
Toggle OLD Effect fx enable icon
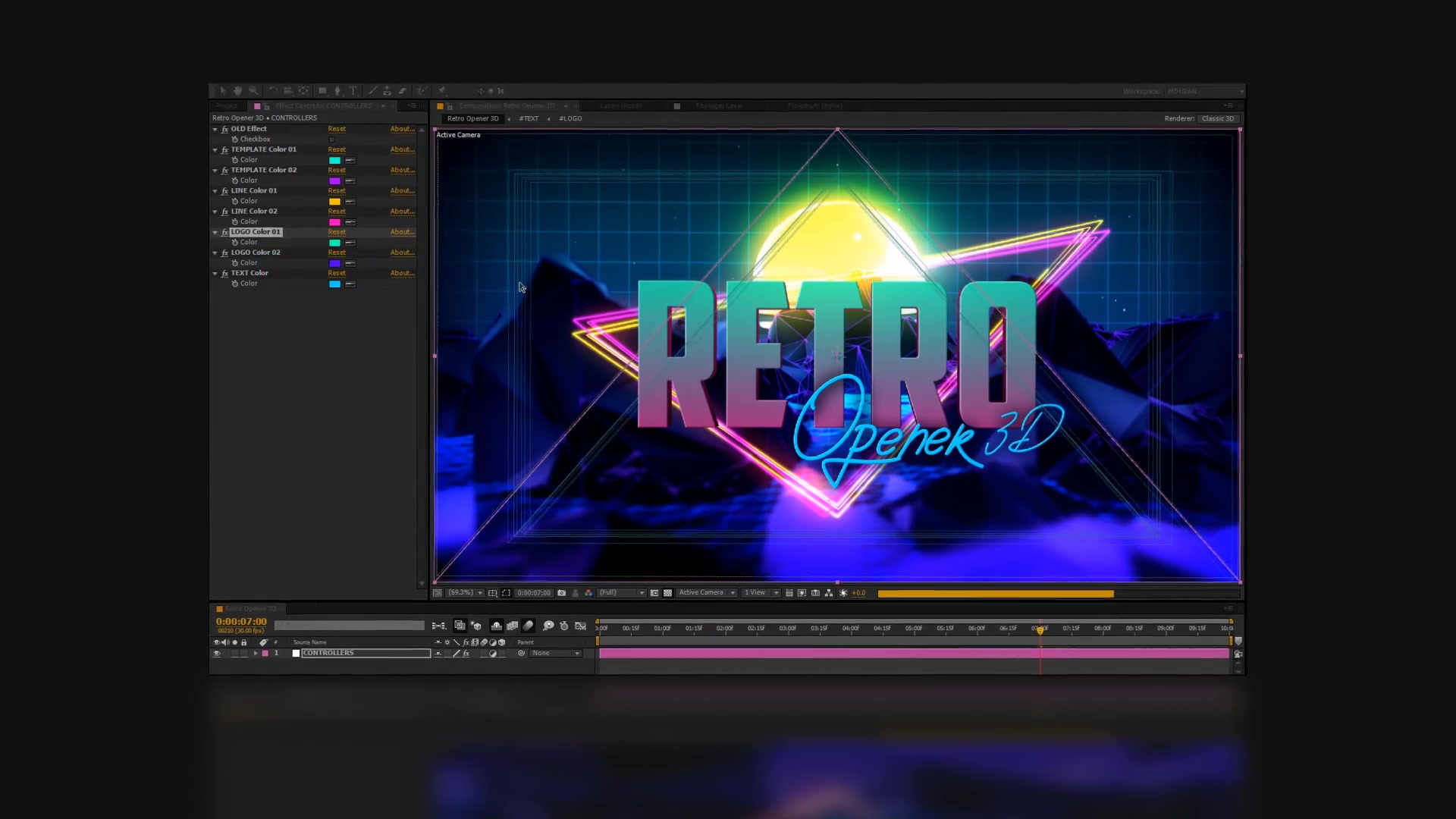pyautogui.click(x=225, y=129)
